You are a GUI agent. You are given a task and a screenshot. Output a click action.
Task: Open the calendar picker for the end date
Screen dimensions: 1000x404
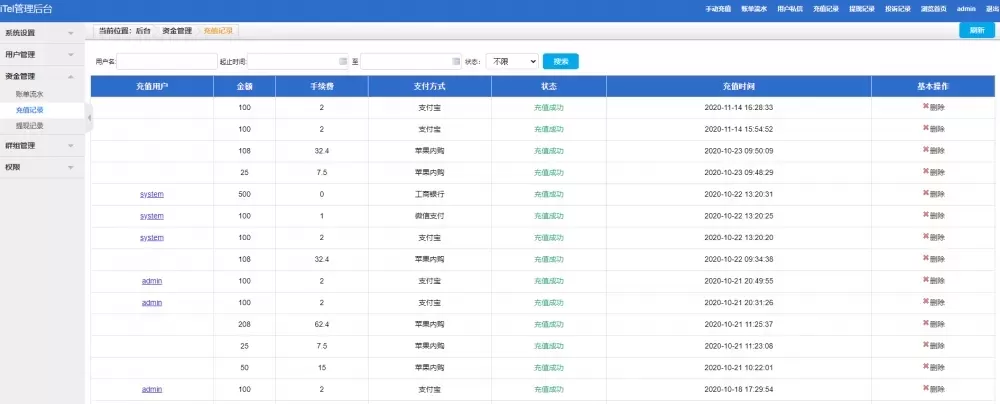coord(456,61)
